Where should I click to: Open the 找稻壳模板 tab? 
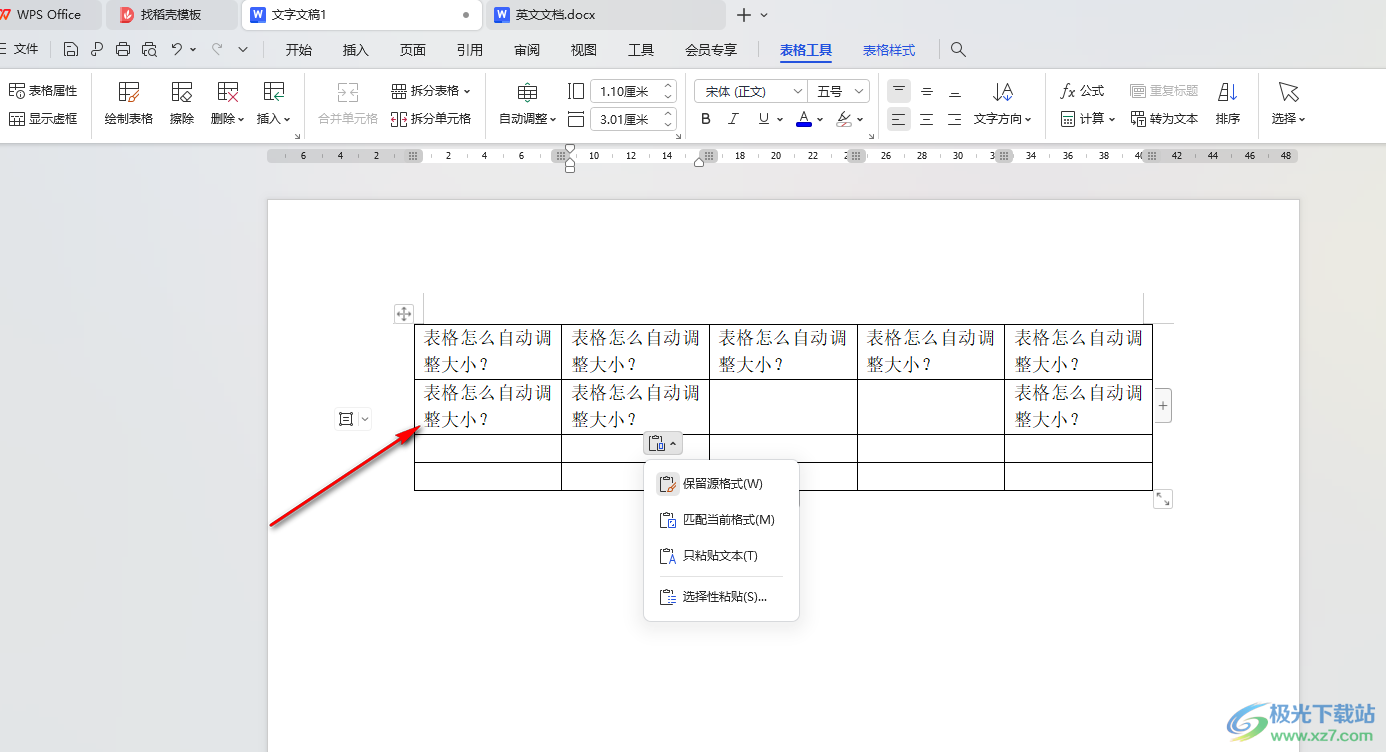(171, 15)
